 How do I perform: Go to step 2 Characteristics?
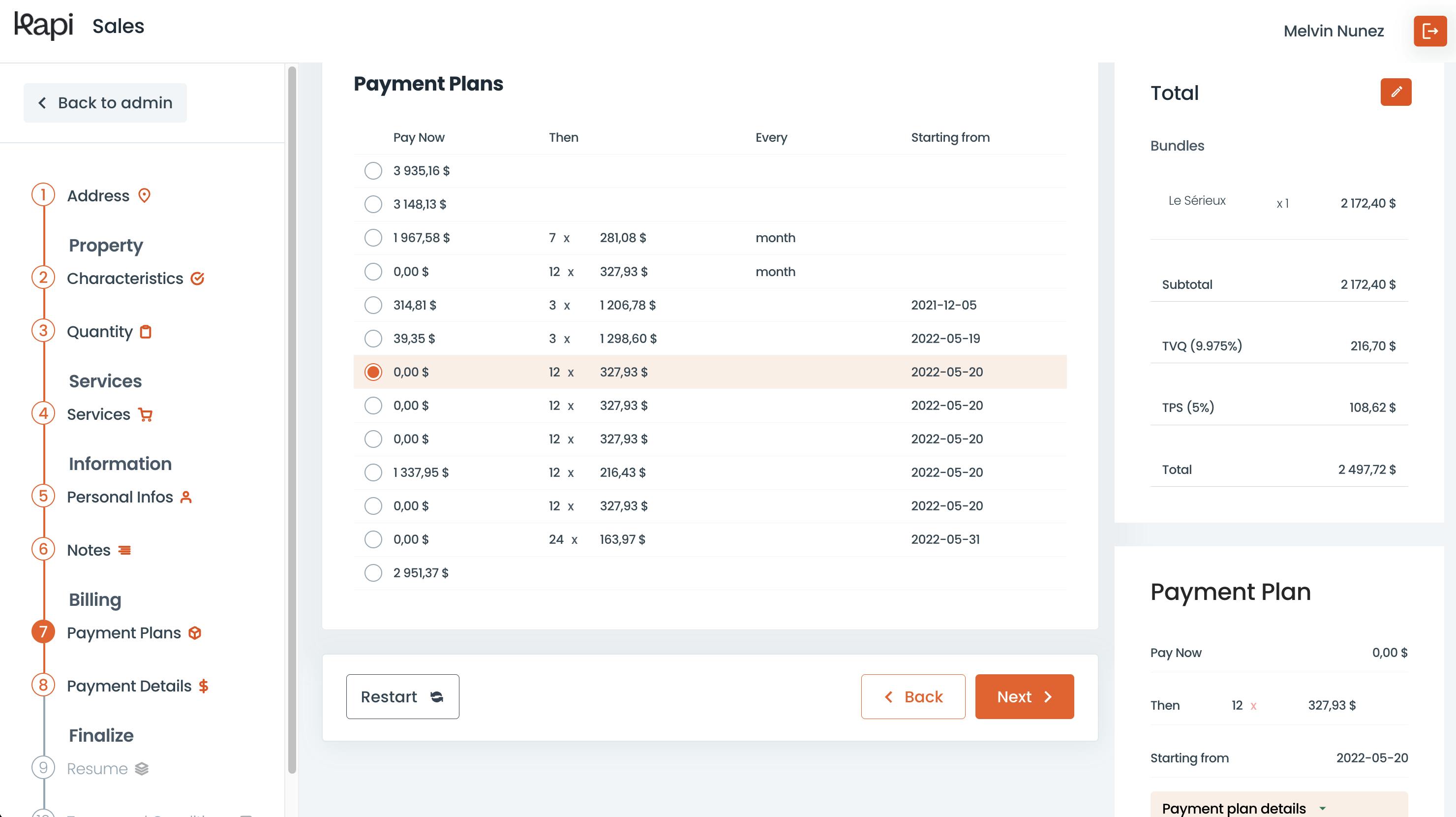pyautogui.click(x=124, y=278)
